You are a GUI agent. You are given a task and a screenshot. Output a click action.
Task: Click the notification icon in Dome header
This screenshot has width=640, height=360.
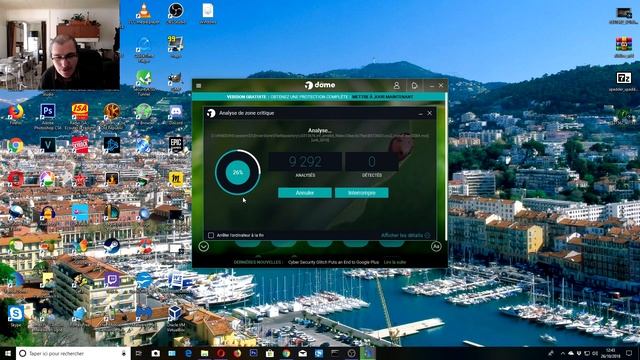pyautogui.click(x=414, y=86)
